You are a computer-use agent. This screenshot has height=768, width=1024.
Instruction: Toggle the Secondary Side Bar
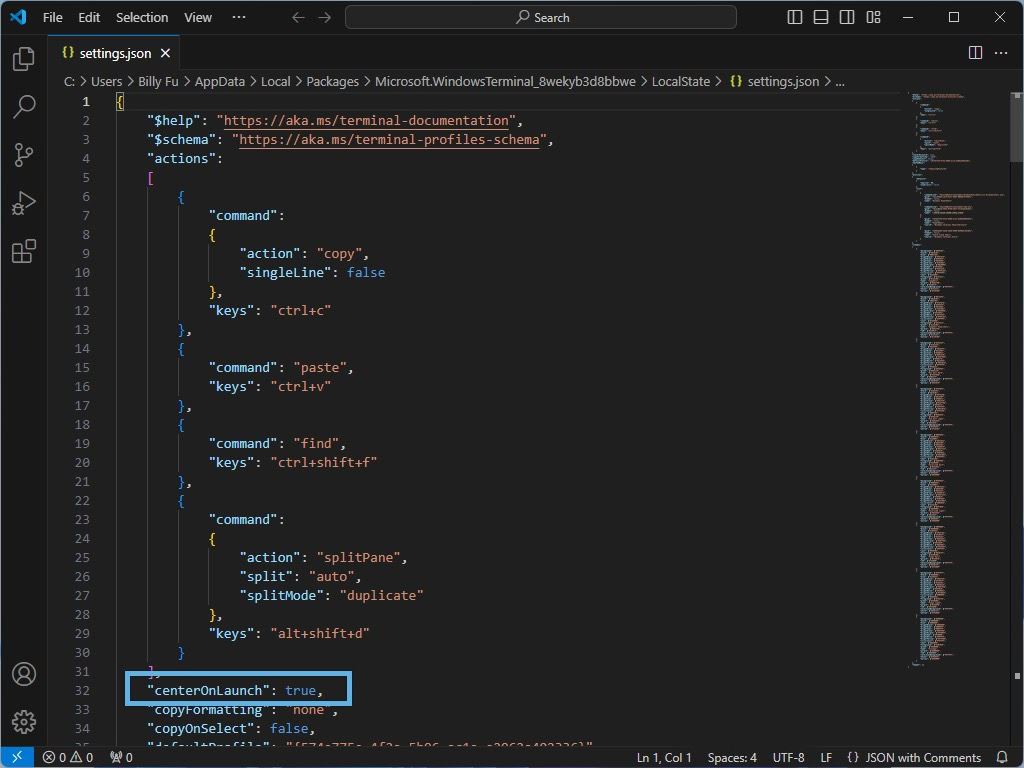pos(846,17)
